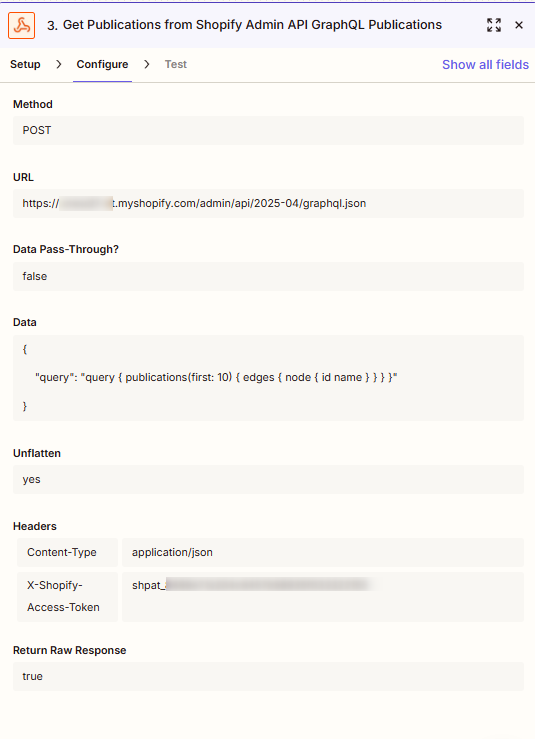Open Data Pass-Through field showing false

pos(268,277)
